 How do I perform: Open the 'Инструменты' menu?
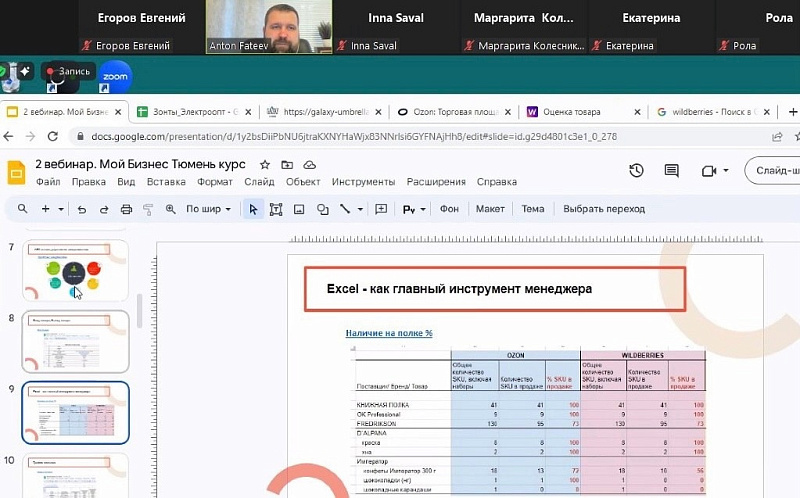click(x=363, y=182)
